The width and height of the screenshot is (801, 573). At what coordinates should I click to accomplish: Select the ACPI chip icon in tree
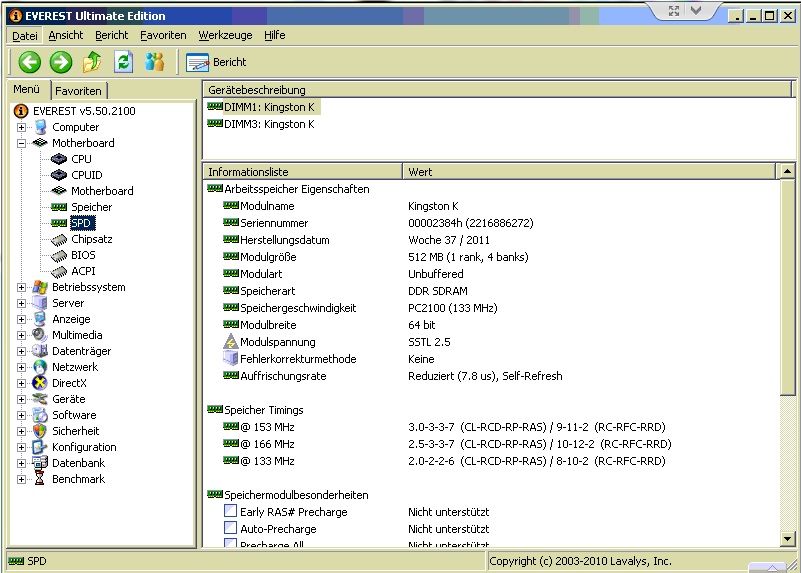click(59, 271)
